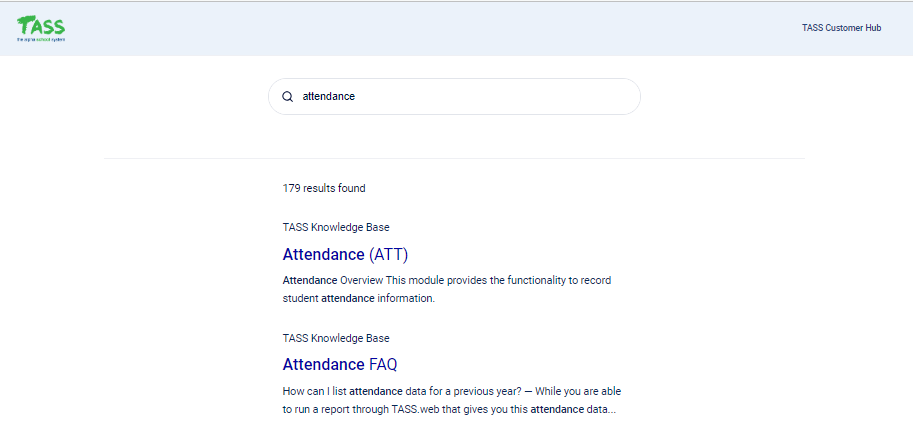Click the TASS logo in the header
The height and width of the screenshot is (433, 913).
40,27
